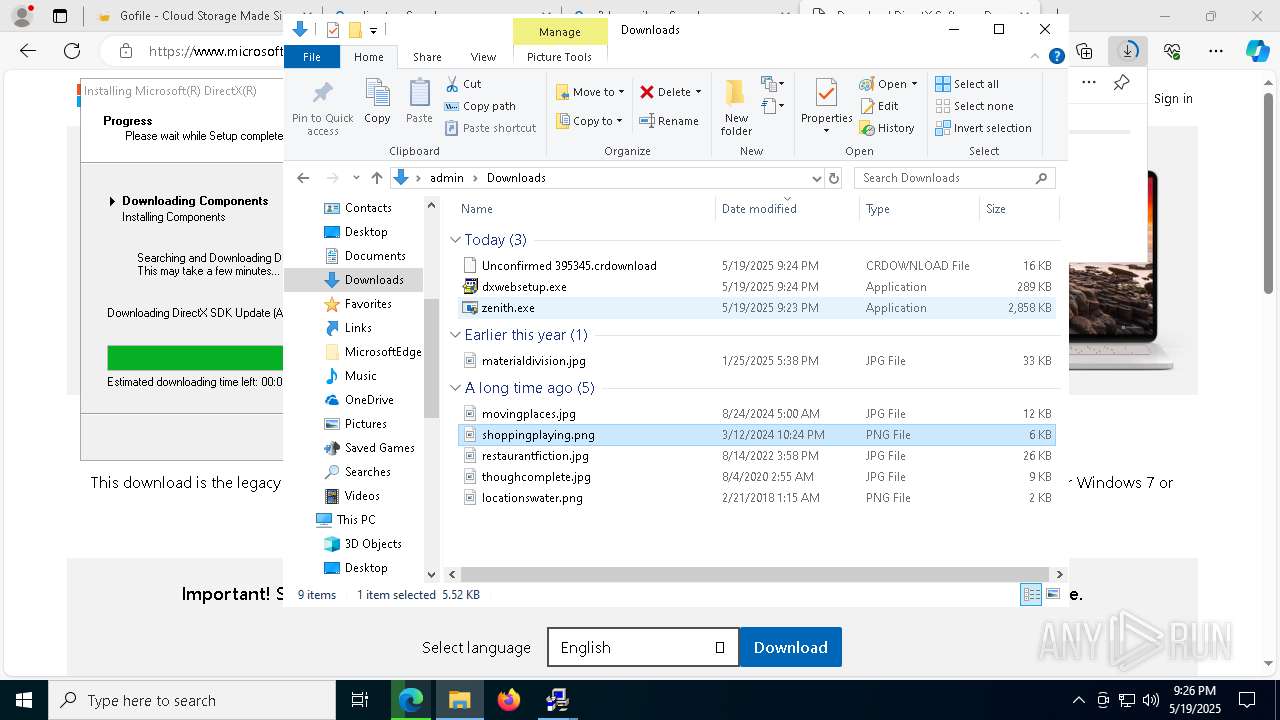Switch to the View tab

pyautogui.click(x=483, y=57)
